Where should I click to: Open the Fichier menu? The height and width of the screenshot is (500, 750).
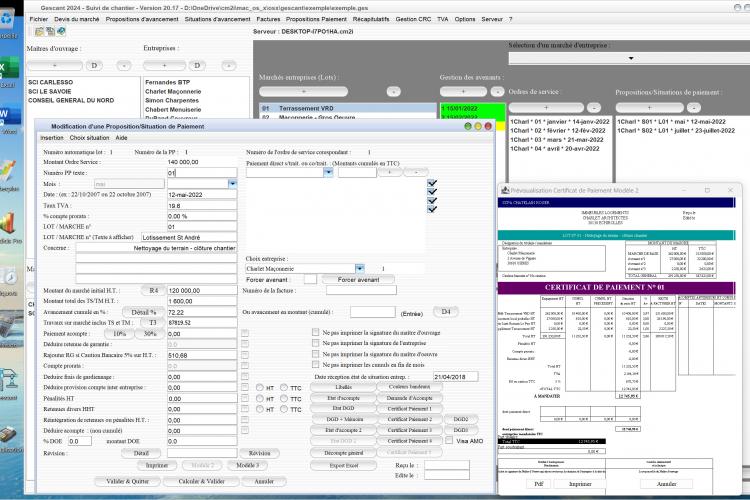[39, 19]
